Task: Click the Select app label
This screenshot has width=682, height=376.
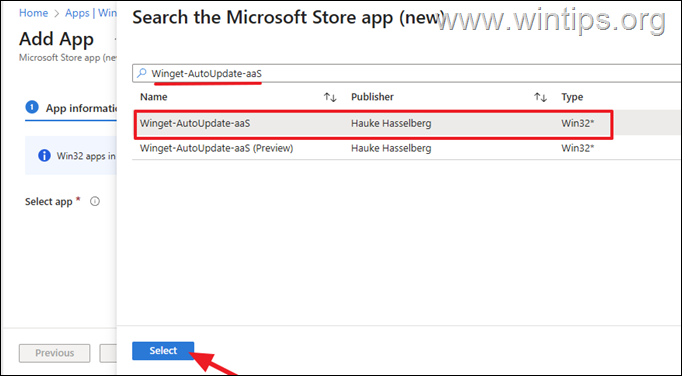Action: tap(48, 201)
